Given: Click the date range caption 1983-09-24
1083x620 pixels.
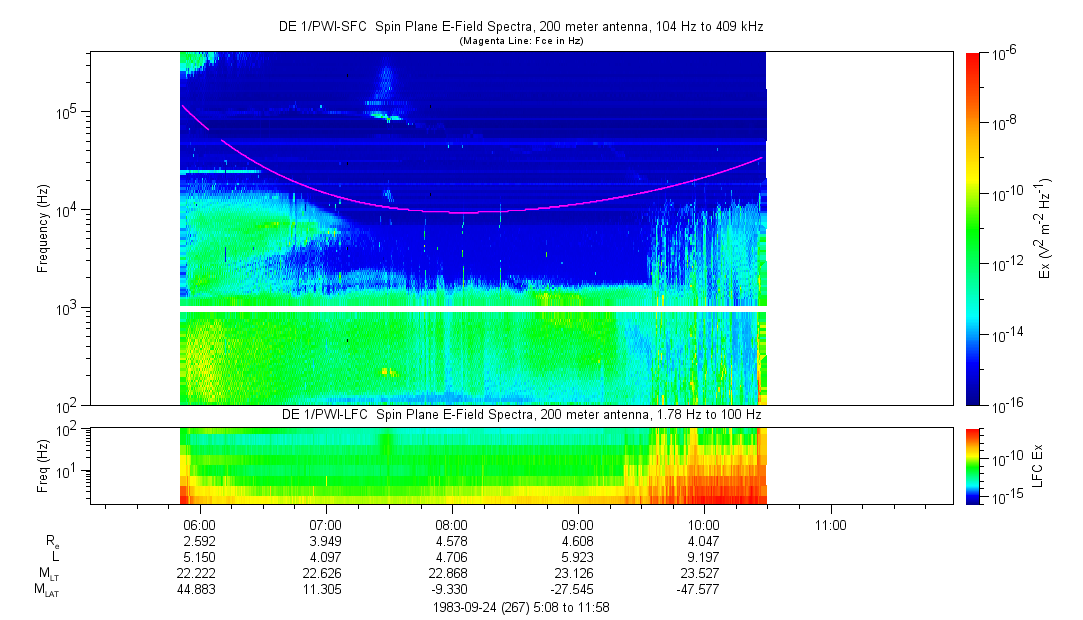Looking at the screenshot, I should [x=521, y=608].
